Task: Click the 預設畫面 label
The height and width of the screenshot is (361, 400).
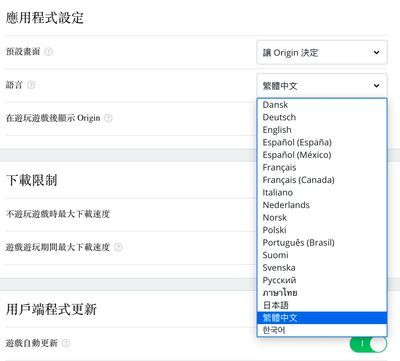Action: coord(23,52)
